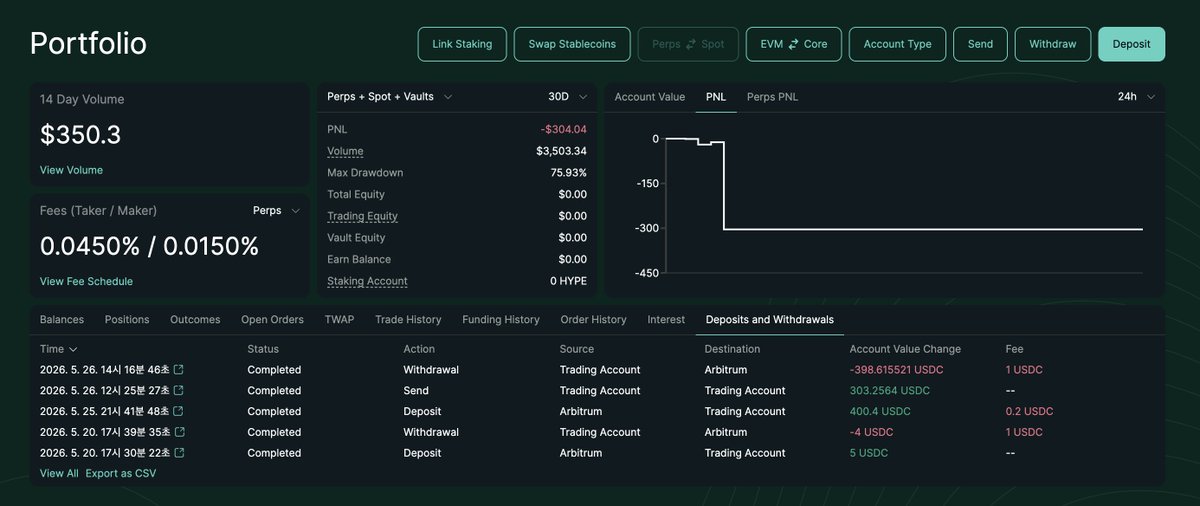The image size is (1200, 506).
Task: Open the TWAP tab
Action: tap(340, 320)
